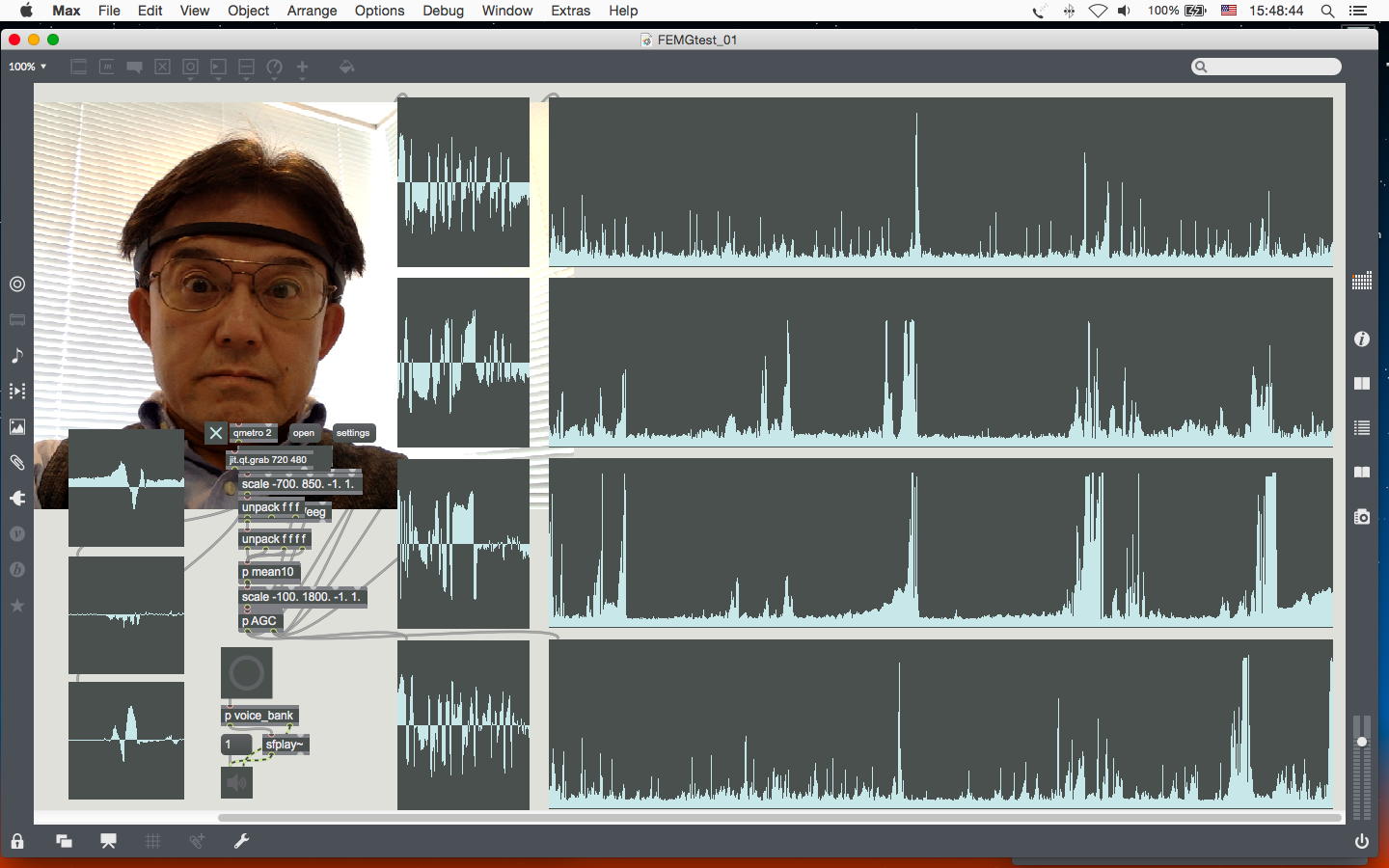Viewport: 1389px width, 868px height.
Task: Expand the plus add-object toolbar dropdown
Action: click(x=303, y=68)
